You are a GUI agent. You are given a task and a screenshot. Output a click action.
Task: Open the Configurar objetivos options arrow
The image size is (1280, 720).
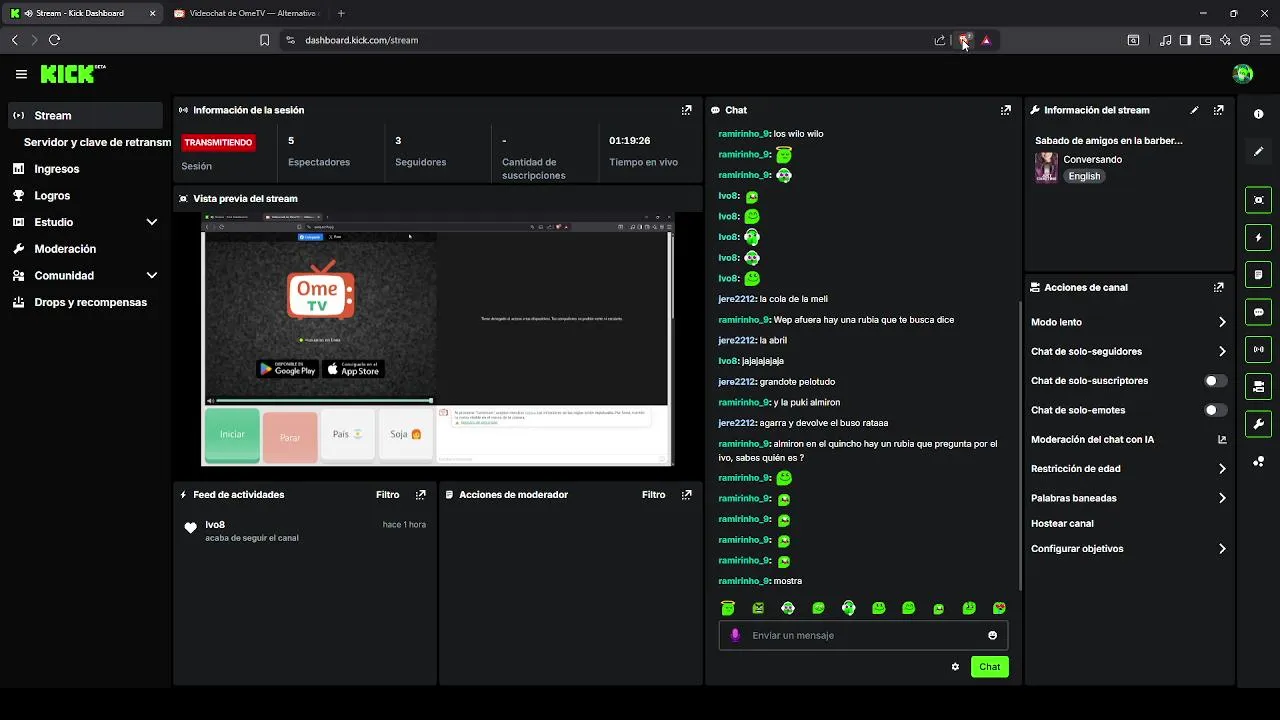[x=1221, y=549]
